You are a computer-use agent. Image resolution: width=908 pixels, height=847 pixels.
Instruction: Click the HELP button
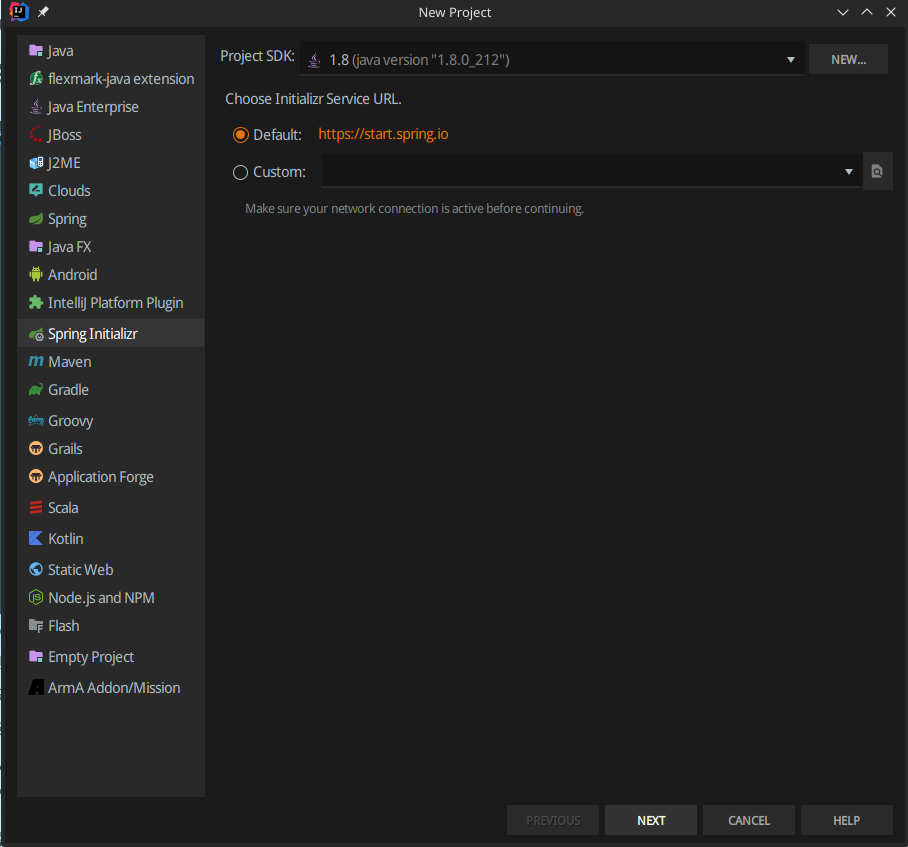click(847, 820)
